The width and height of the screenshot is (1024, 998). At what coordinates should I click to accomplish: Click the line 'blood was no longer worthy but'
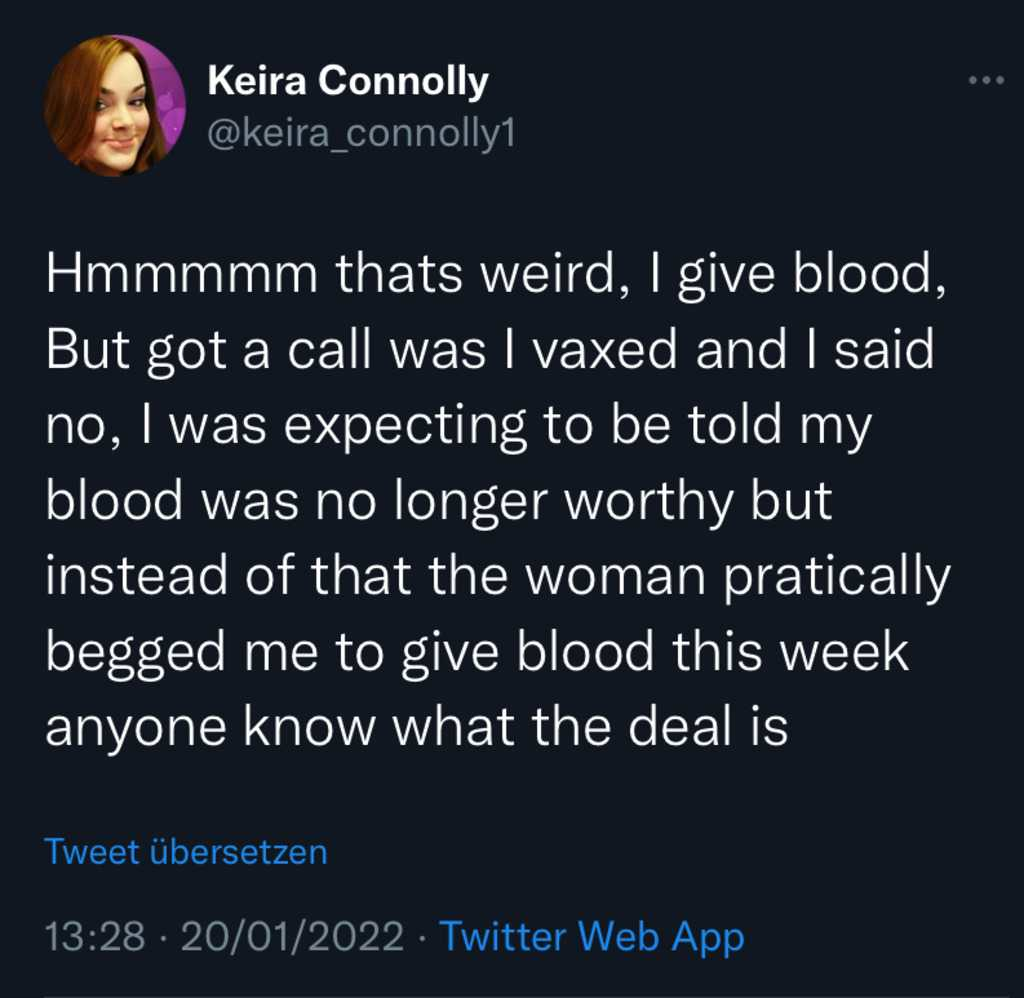click(x=439, y=502)
